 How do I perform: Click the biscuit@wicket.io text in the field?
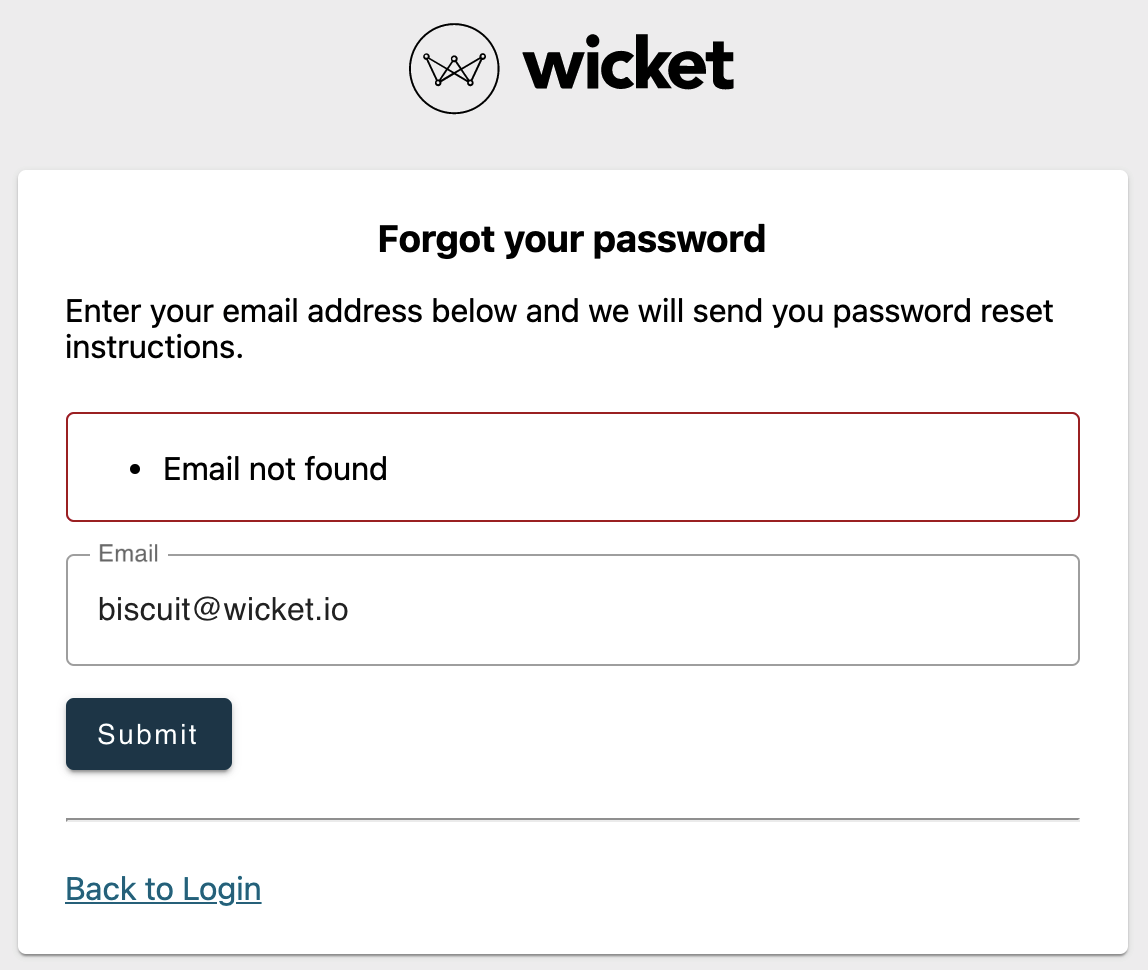[223, 609]
